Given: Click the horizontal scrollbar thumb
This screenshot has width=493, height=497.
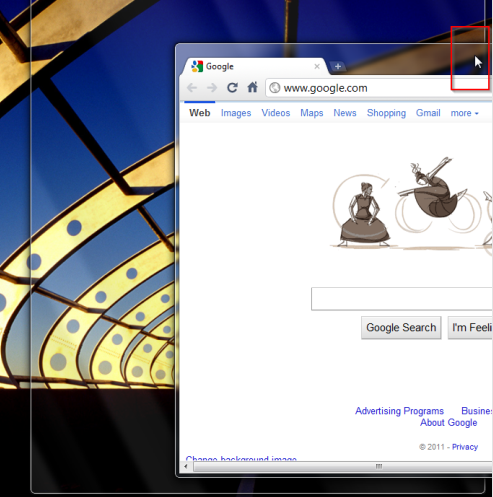Looking at the screenshot, I should tap(343, 467).
